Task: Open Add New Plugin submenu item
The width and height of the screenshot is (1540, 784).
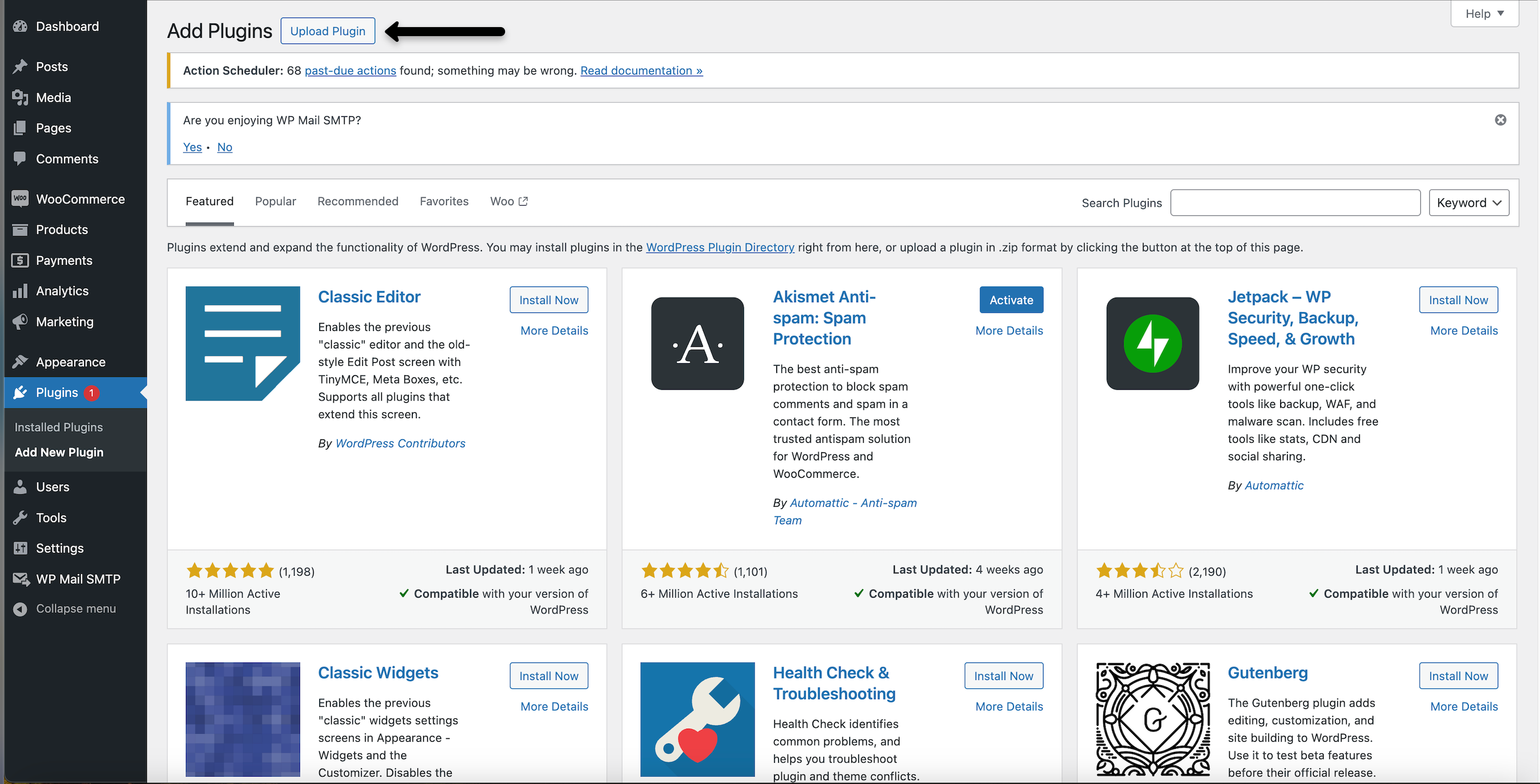Action: [59, 452]
